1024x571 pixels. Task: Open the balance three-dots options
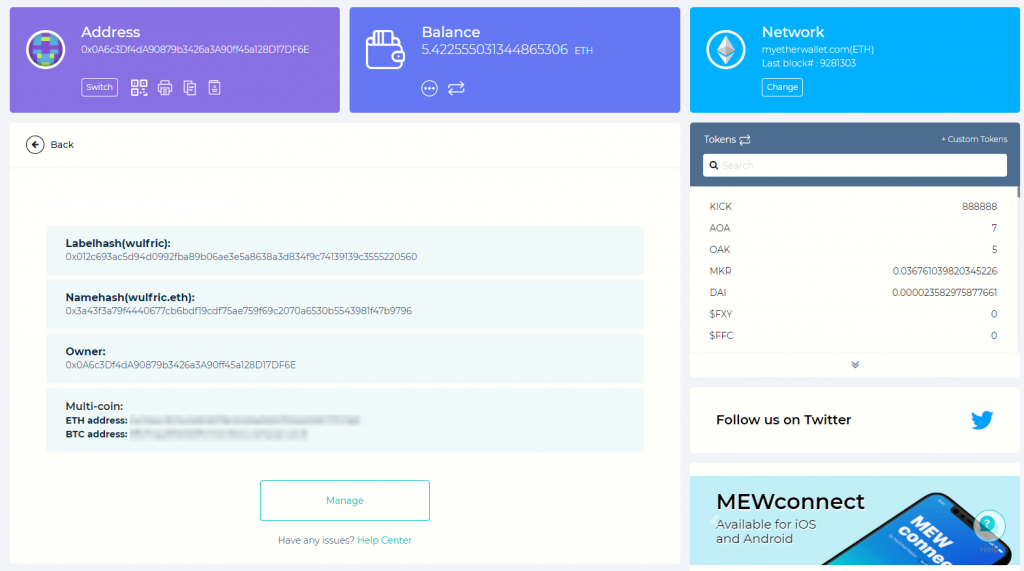point(430,88)
